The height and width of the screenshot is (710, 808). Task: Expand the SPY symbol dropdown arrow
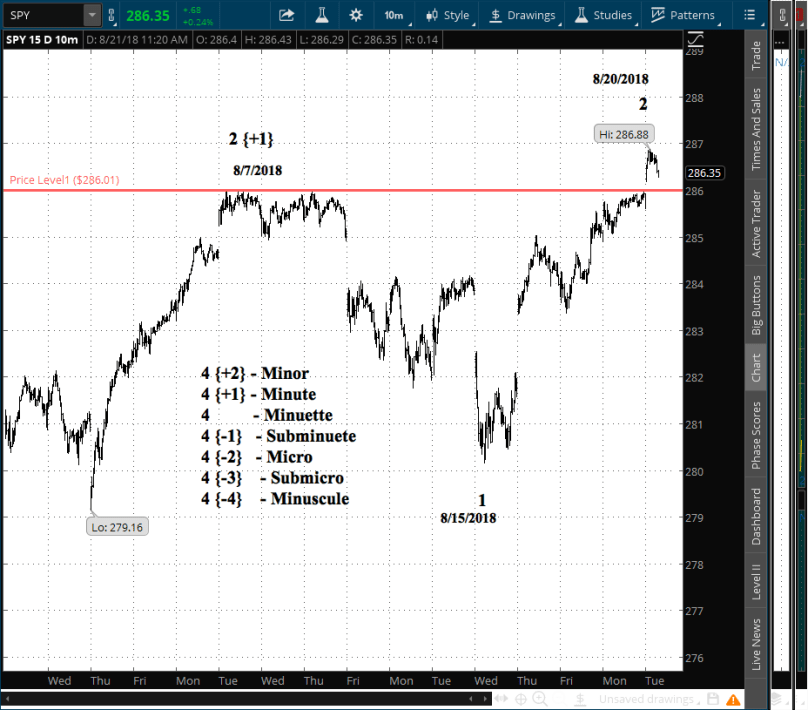tap(92, 15)
